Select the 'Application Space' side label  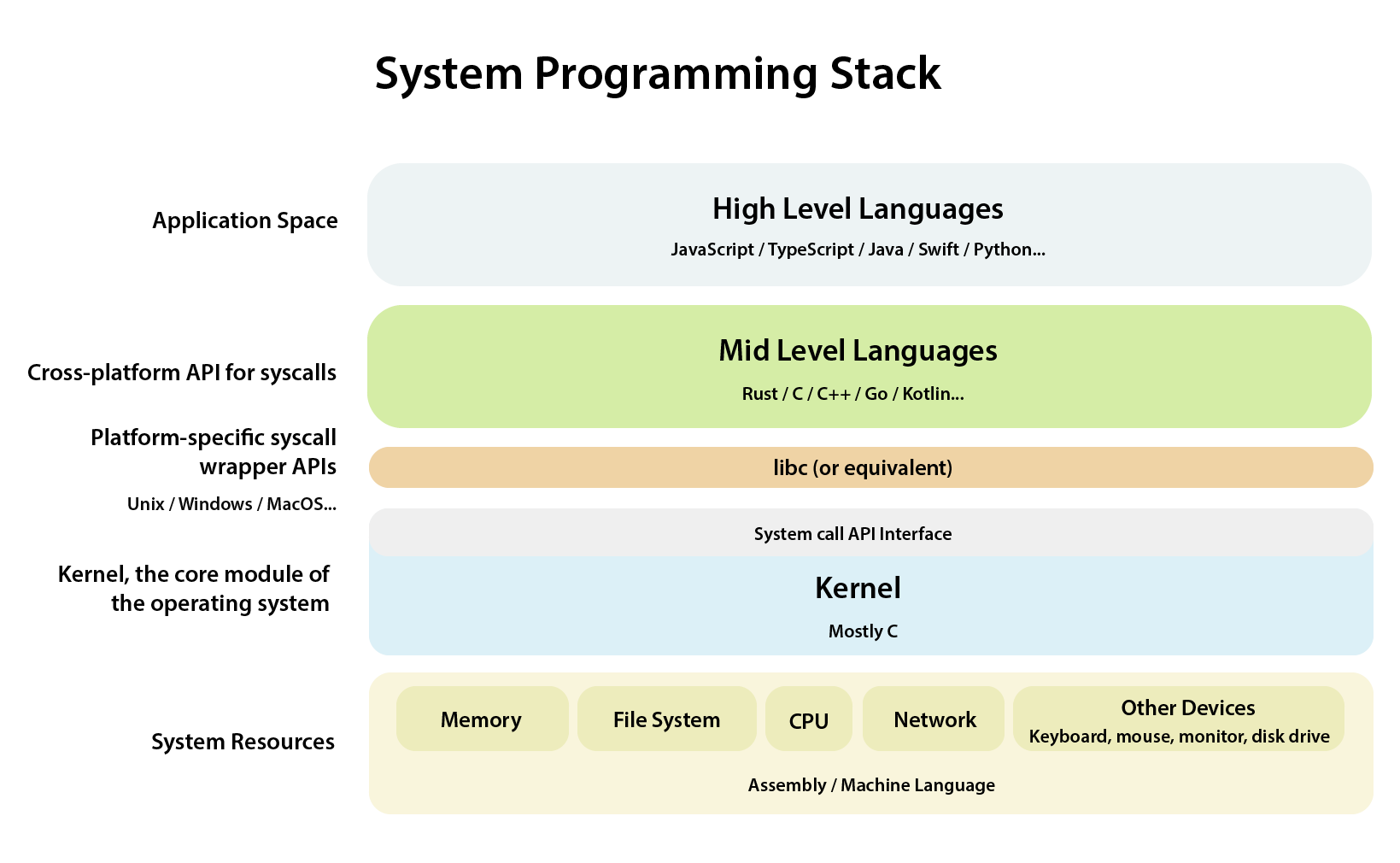pyautogui.click(x=245, y=220)
